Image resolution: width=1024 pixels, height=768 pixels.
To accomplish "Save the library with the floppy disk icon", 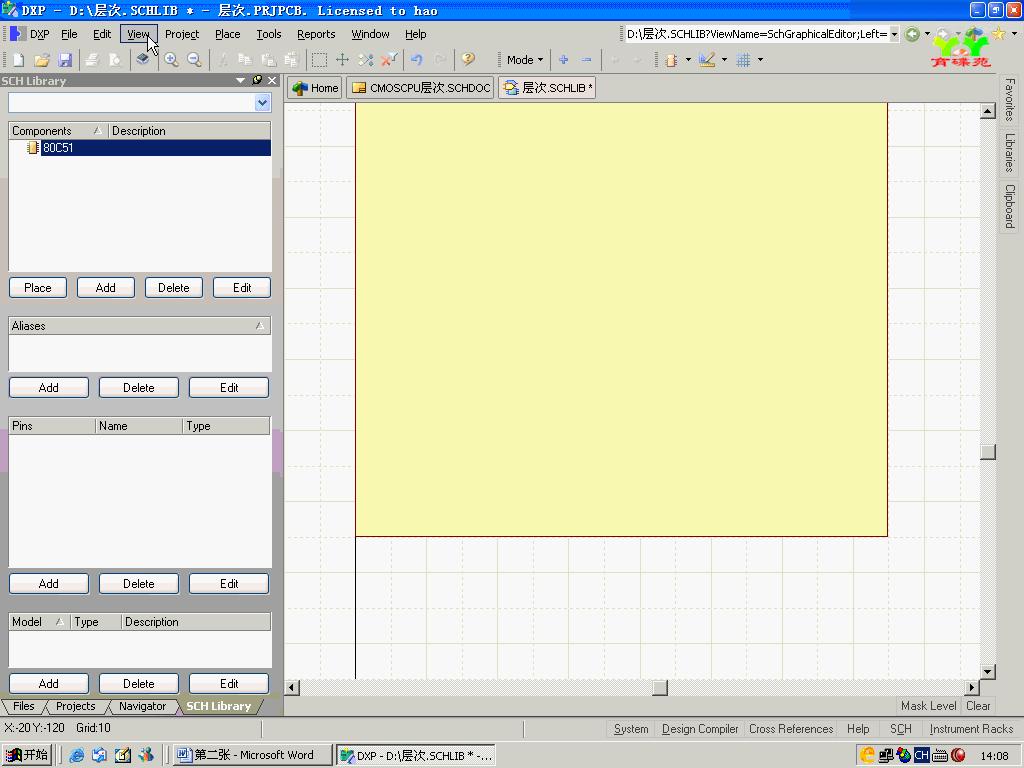I will tap(65, 60).
